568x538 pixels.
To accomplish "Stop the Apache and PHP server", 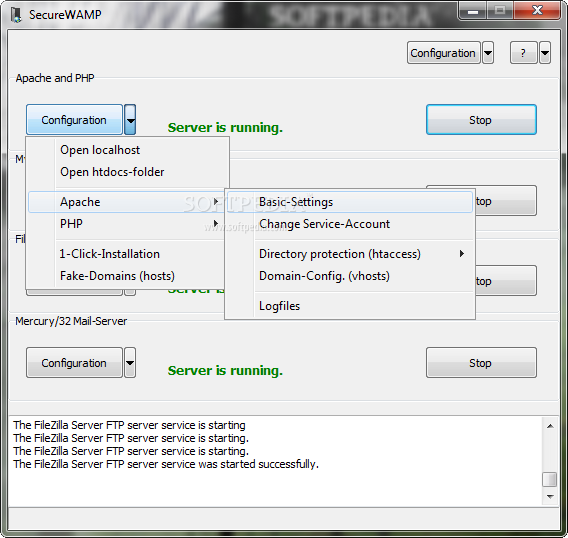I will 481,120.
